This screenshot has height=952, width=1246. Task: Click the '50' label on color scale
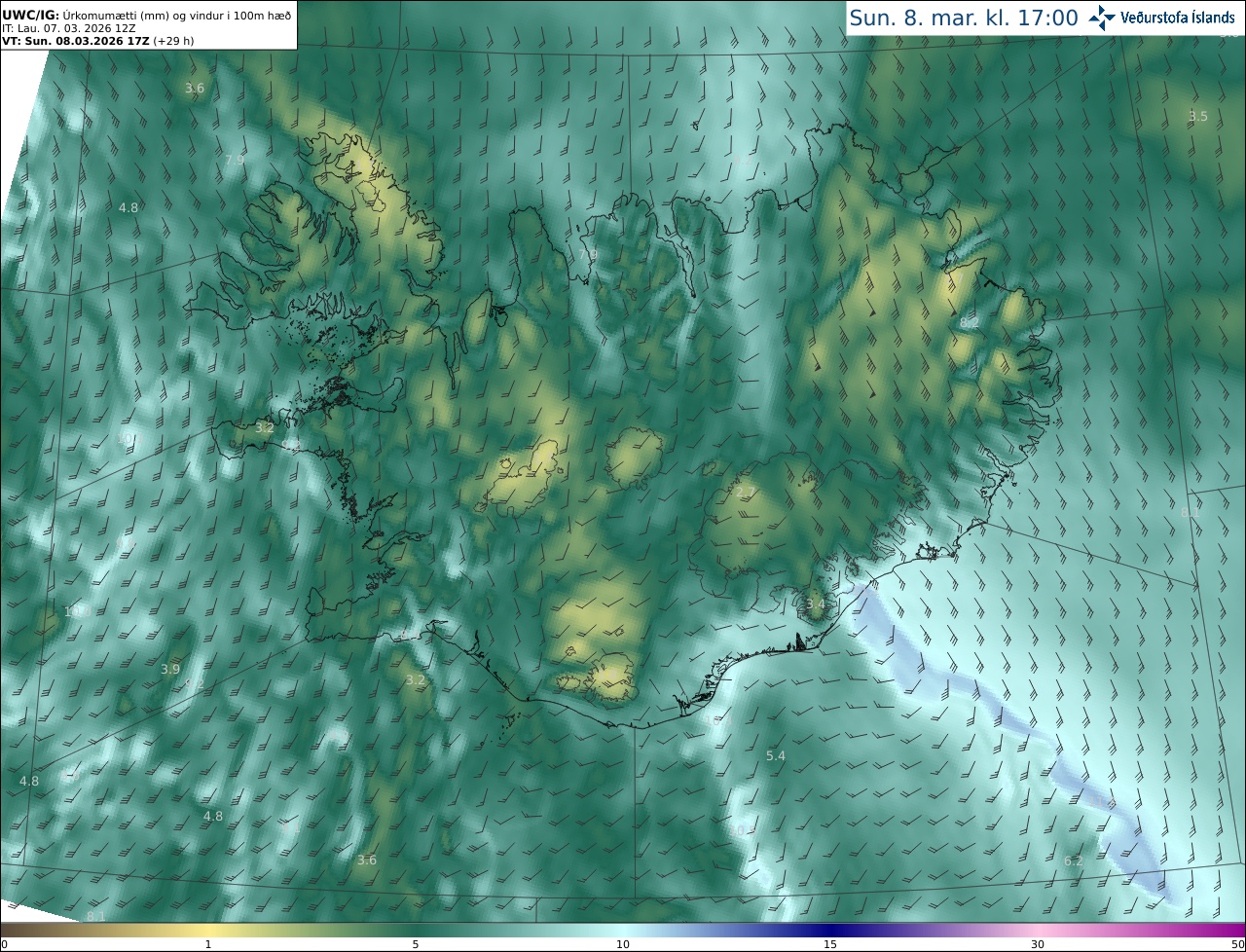click(x=1237, y=944)
